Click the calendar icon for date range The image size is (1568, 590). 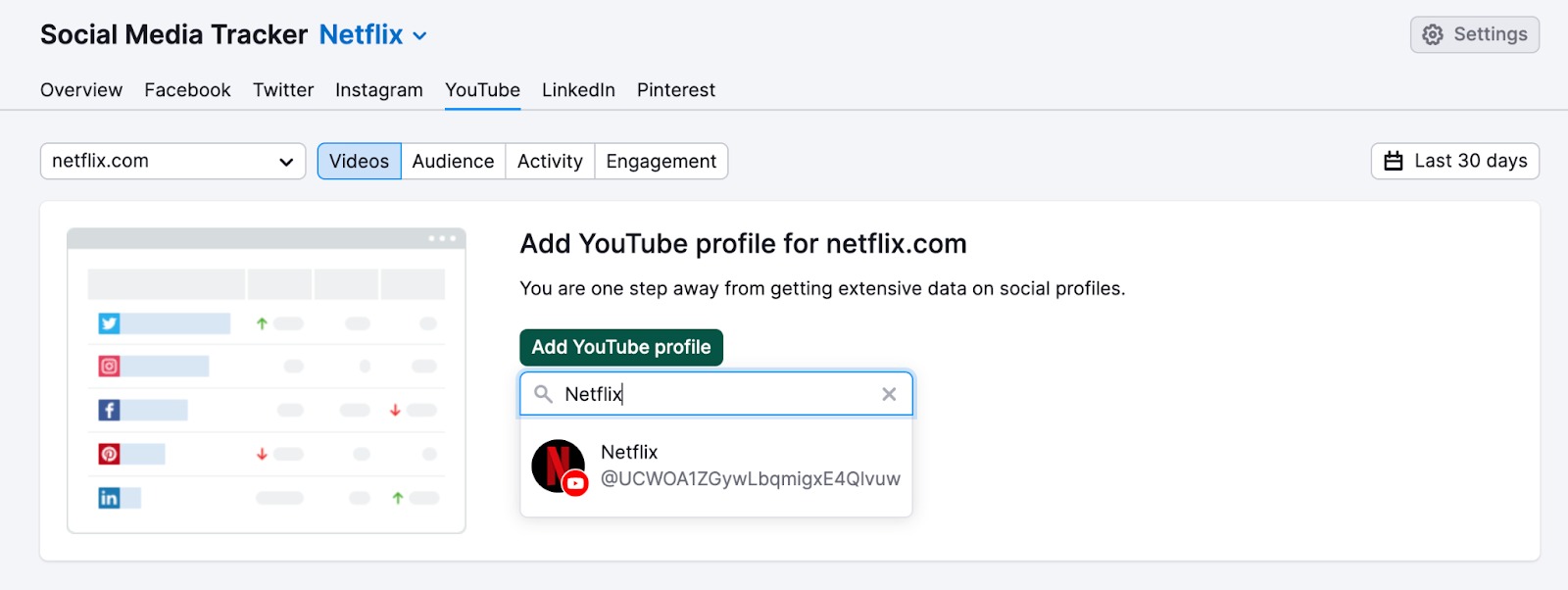tap(1394, 161)
